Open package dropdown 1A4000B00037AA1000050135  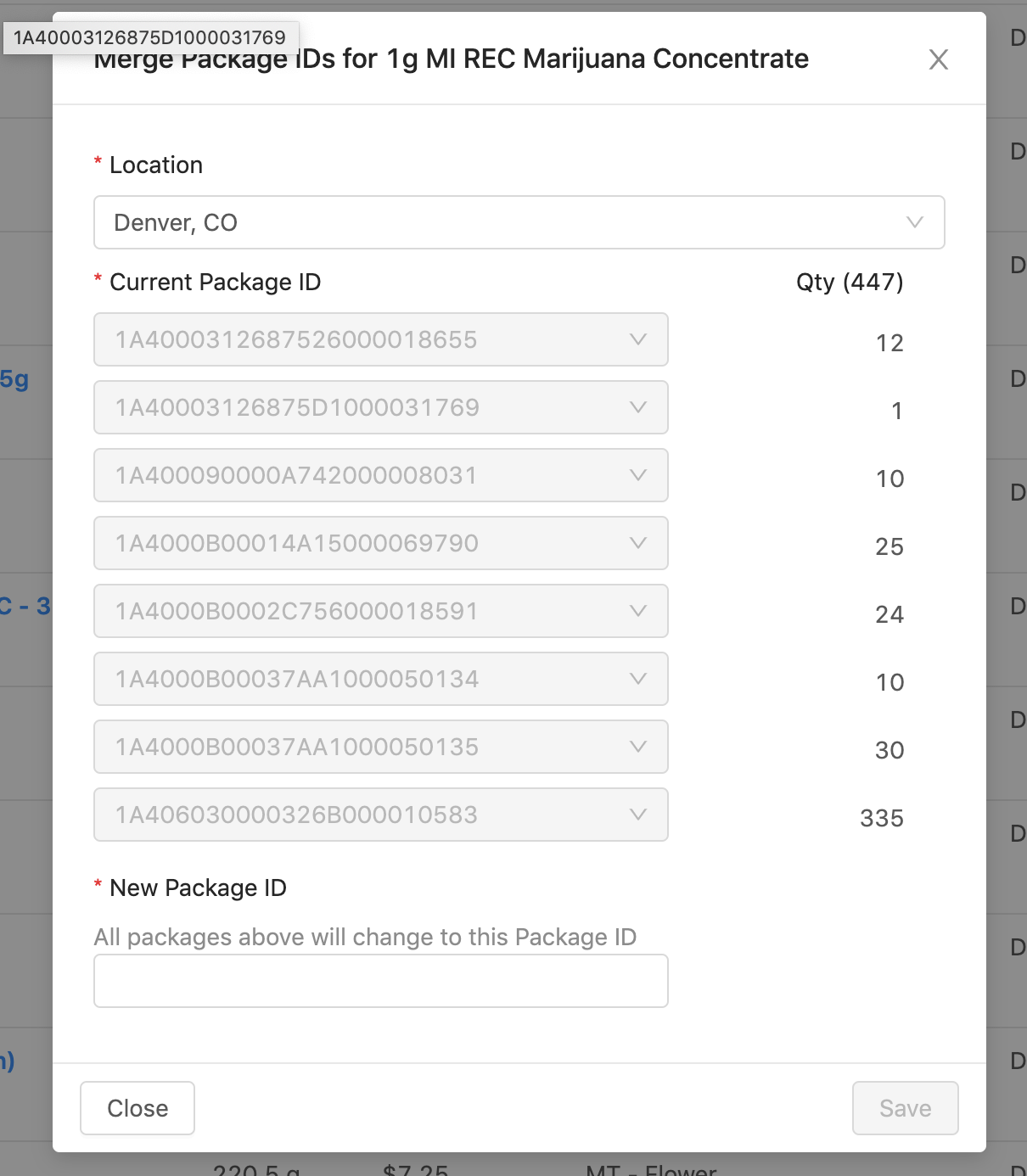coord(380,747)
